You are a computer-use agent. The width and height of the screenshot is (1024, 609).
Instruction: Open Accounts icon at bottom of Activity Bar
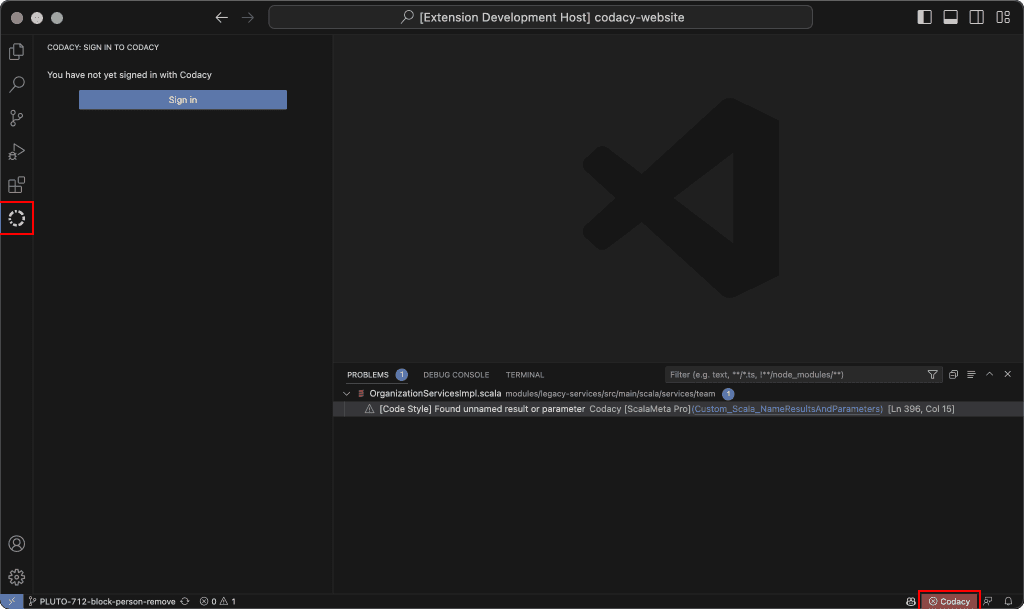[x=16, y=543]
